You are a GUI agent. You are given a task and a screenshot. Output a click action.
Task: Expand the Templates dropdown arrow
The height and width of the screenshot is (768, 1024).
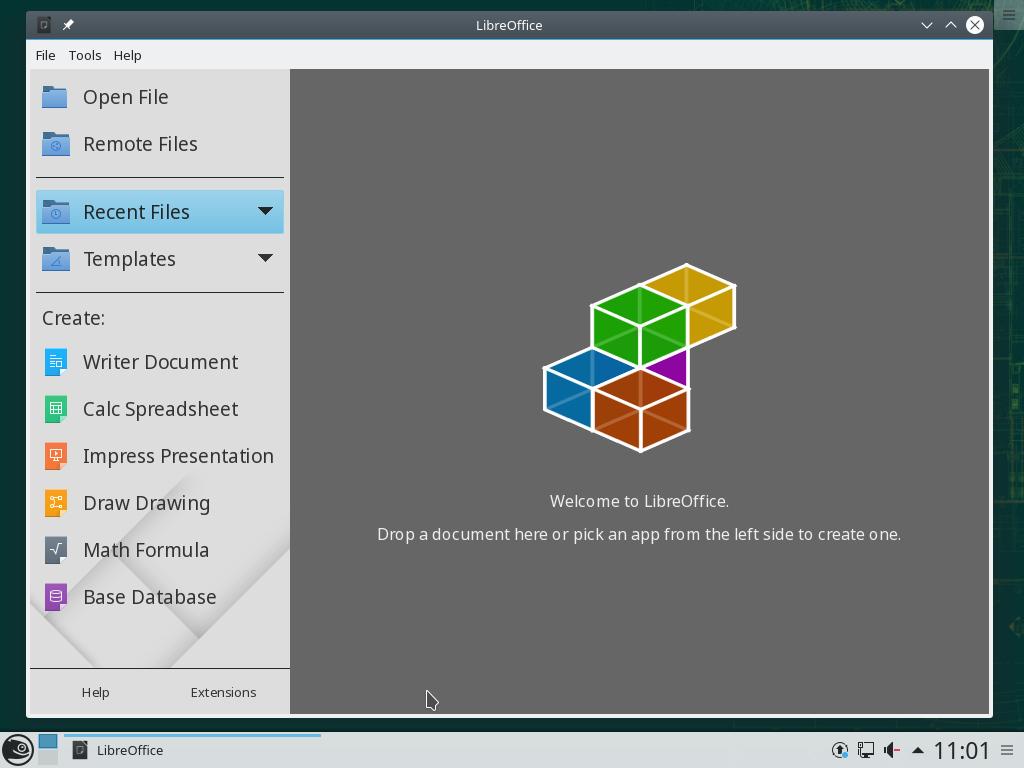pyautogui.click(x=265, y=258)
